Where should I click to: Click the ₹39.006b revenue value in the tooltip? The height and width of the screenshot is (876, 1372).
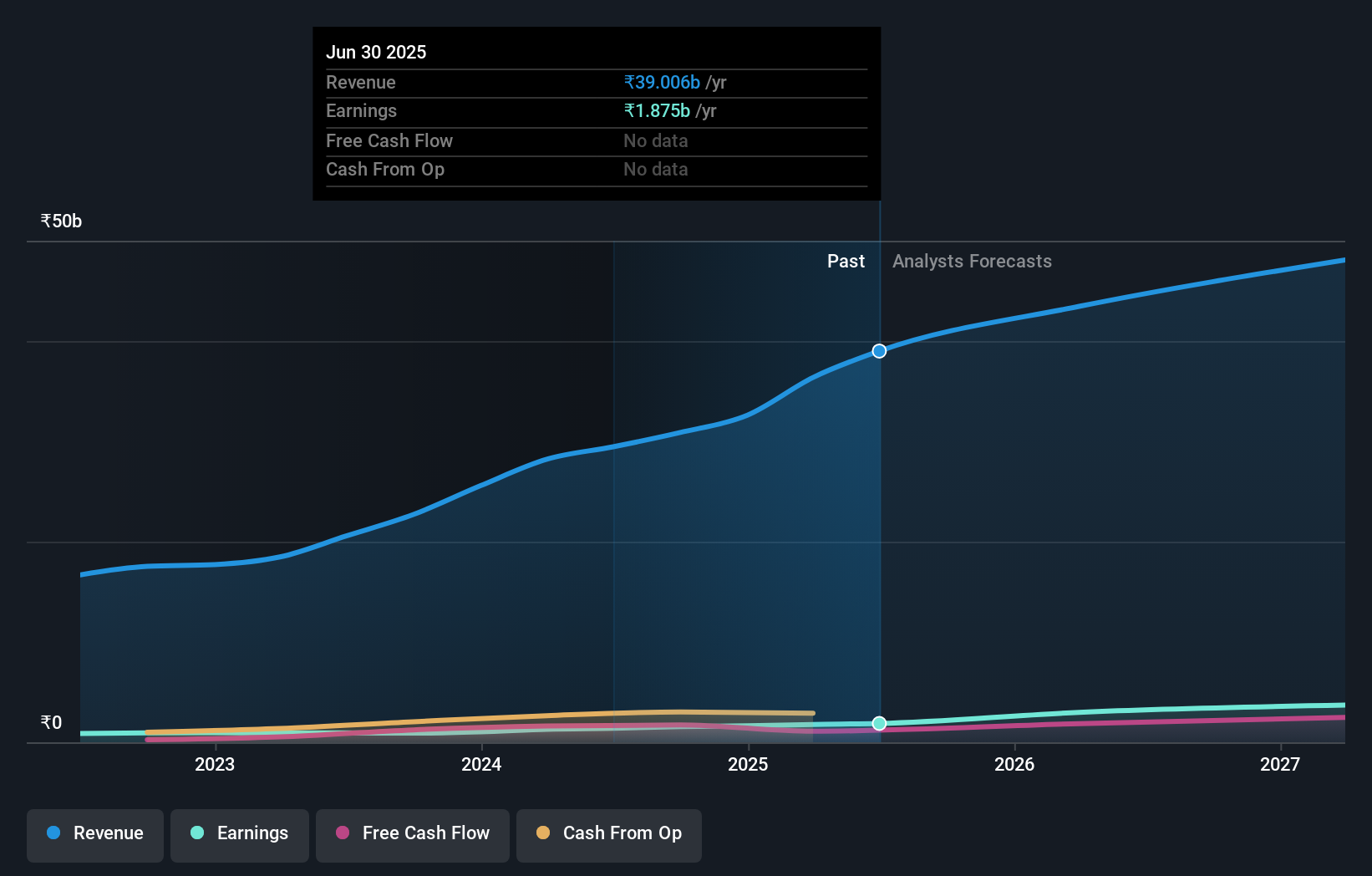click(660, 82)
